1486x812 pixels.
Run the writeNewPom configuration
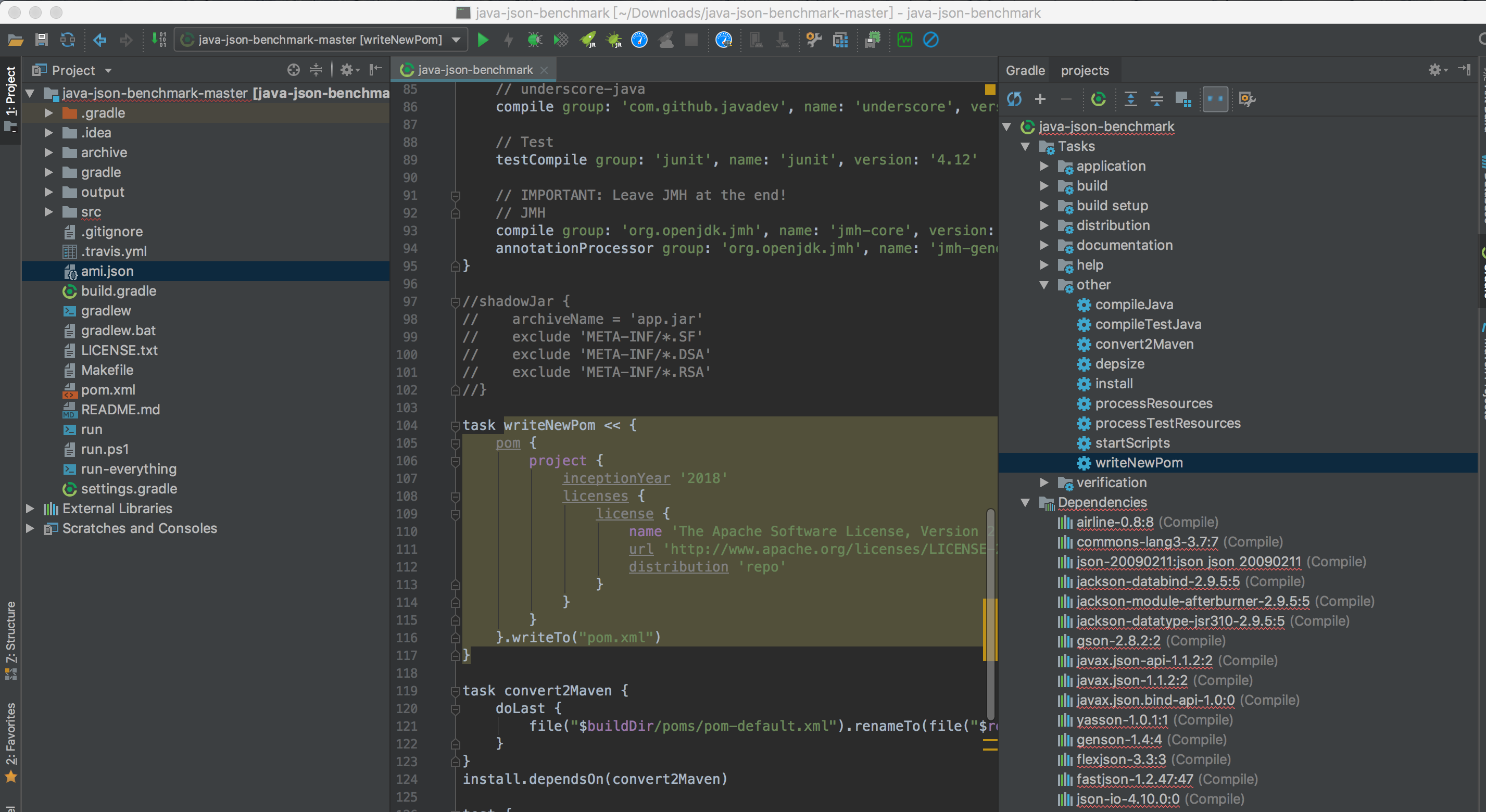pyautogui.click(x=483, y=40)
